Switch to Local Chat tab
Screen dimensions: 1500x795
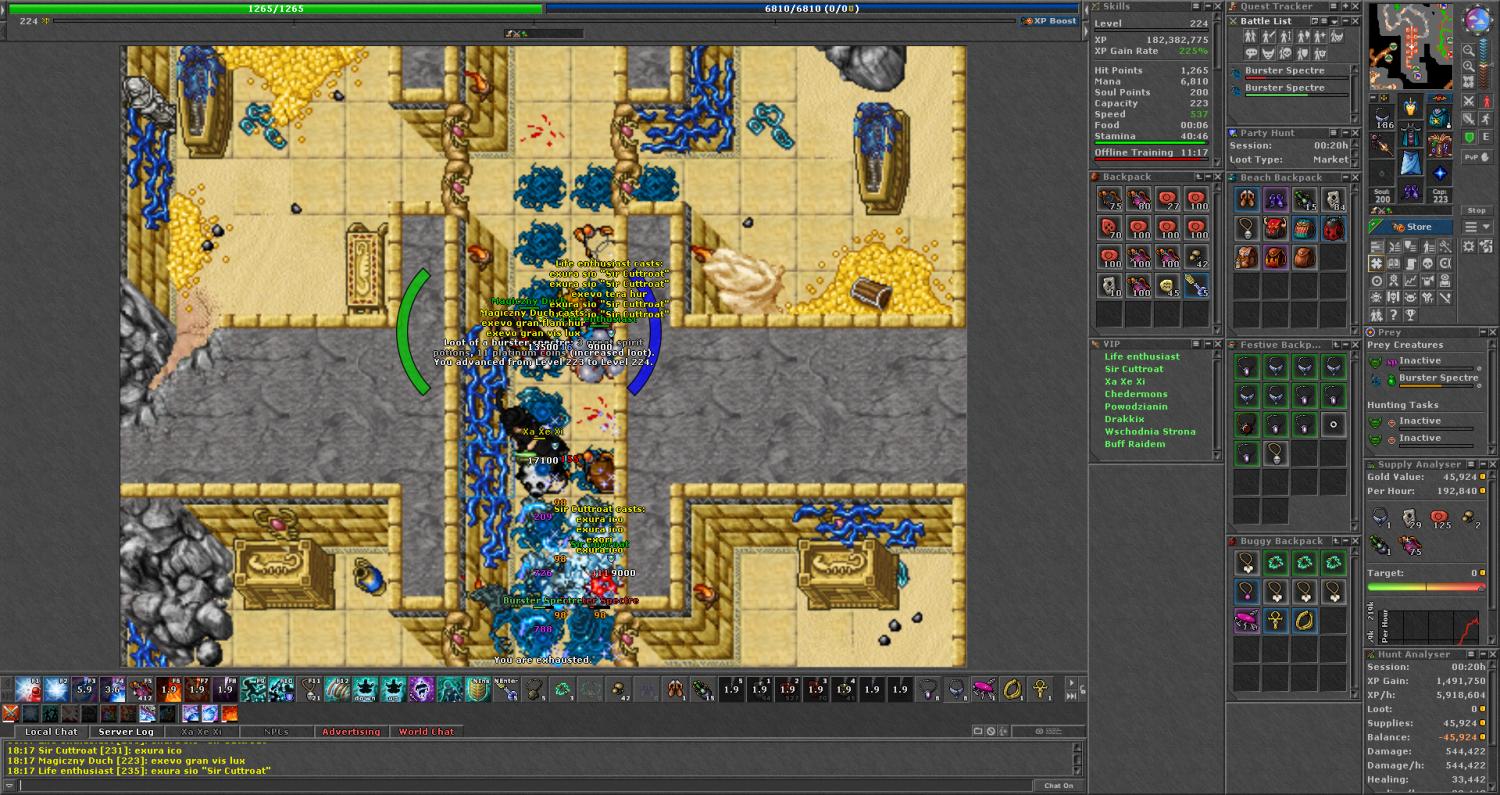(51, 731)
